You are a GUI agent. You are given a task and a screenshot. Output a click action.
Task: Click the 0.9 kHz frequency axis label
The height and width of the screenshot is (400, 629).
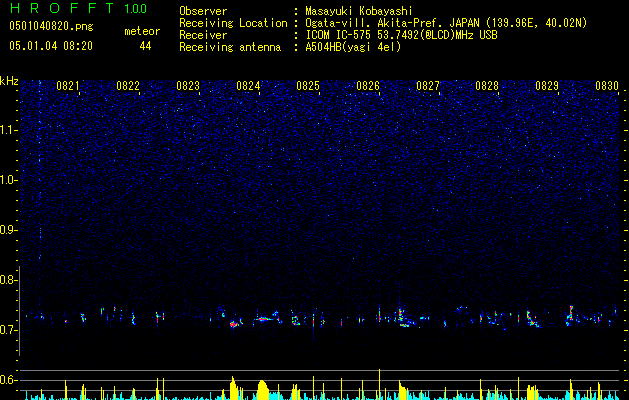click(9, 230)
